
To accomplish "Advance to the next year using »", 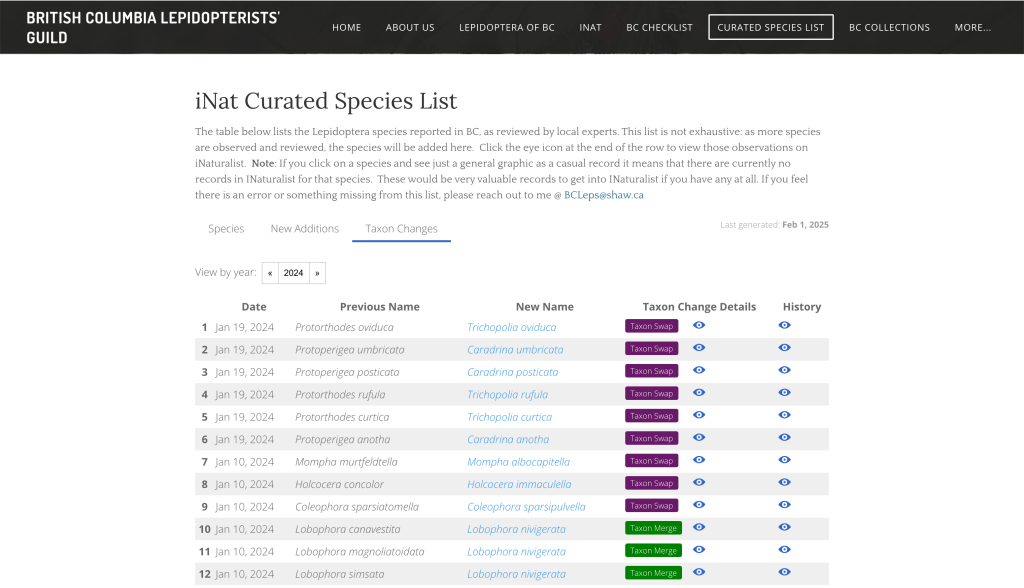I will point(317,272).
